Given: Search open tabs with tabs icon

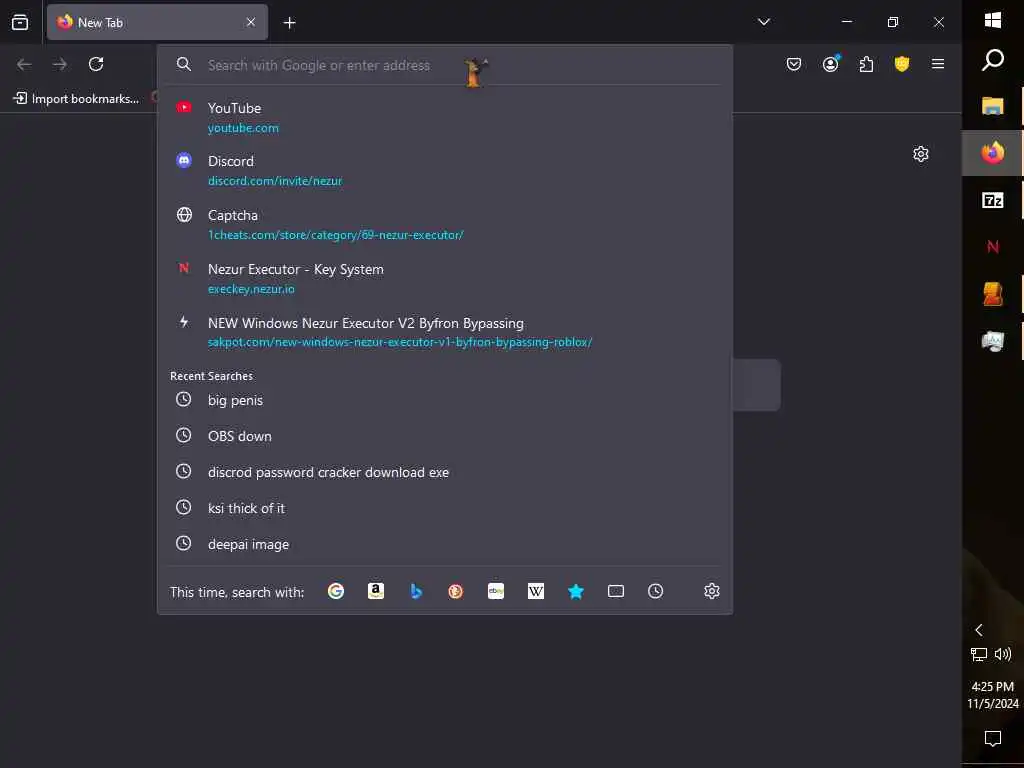Looking at the screenshot, I should 616,592.
